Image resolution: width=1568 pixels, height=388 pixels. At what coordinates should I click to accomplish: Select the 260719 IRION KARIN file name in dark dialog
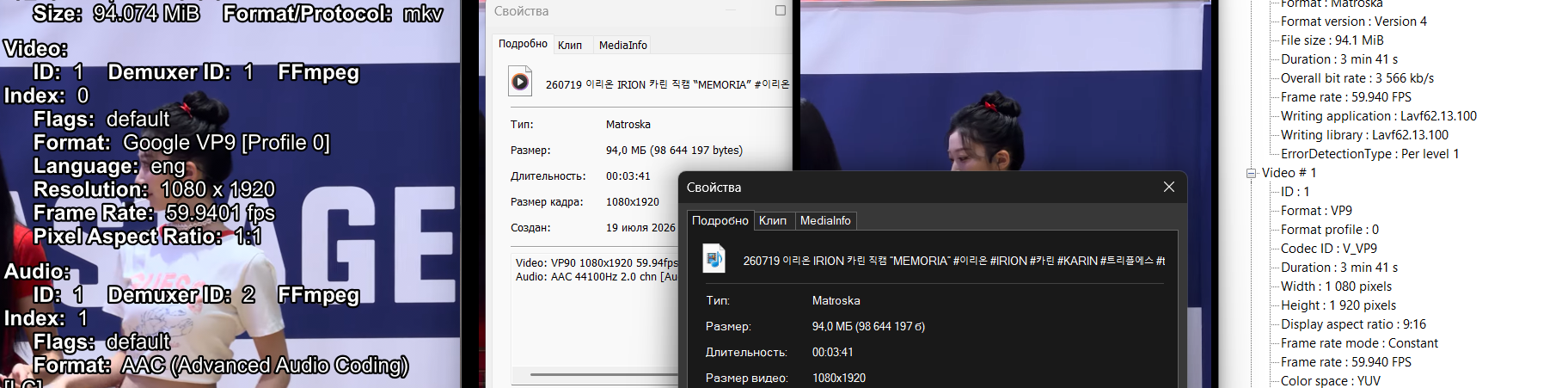pos(954,261)
